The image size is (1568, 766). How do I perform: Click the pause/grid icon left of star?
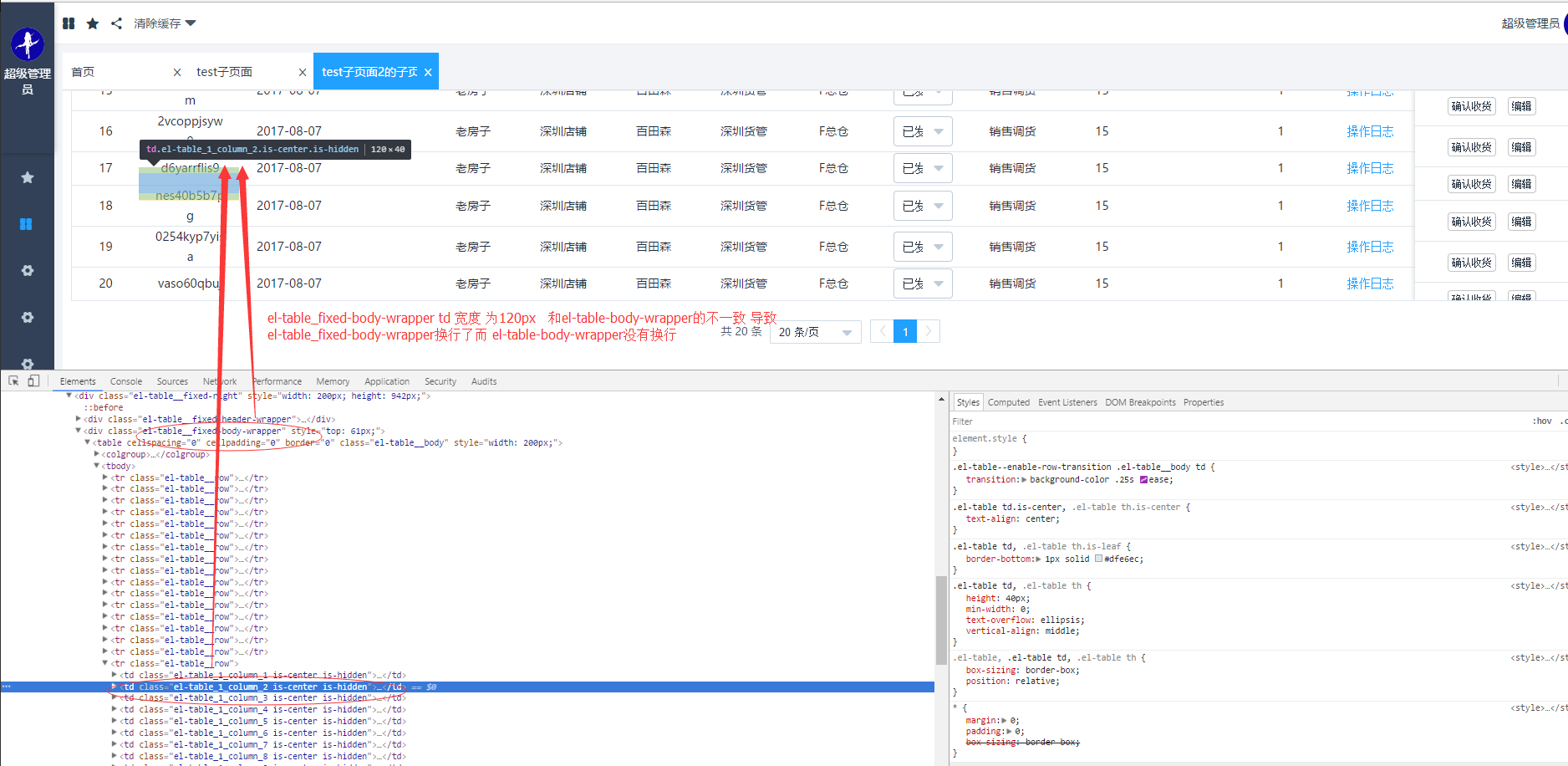coord(69,23)
